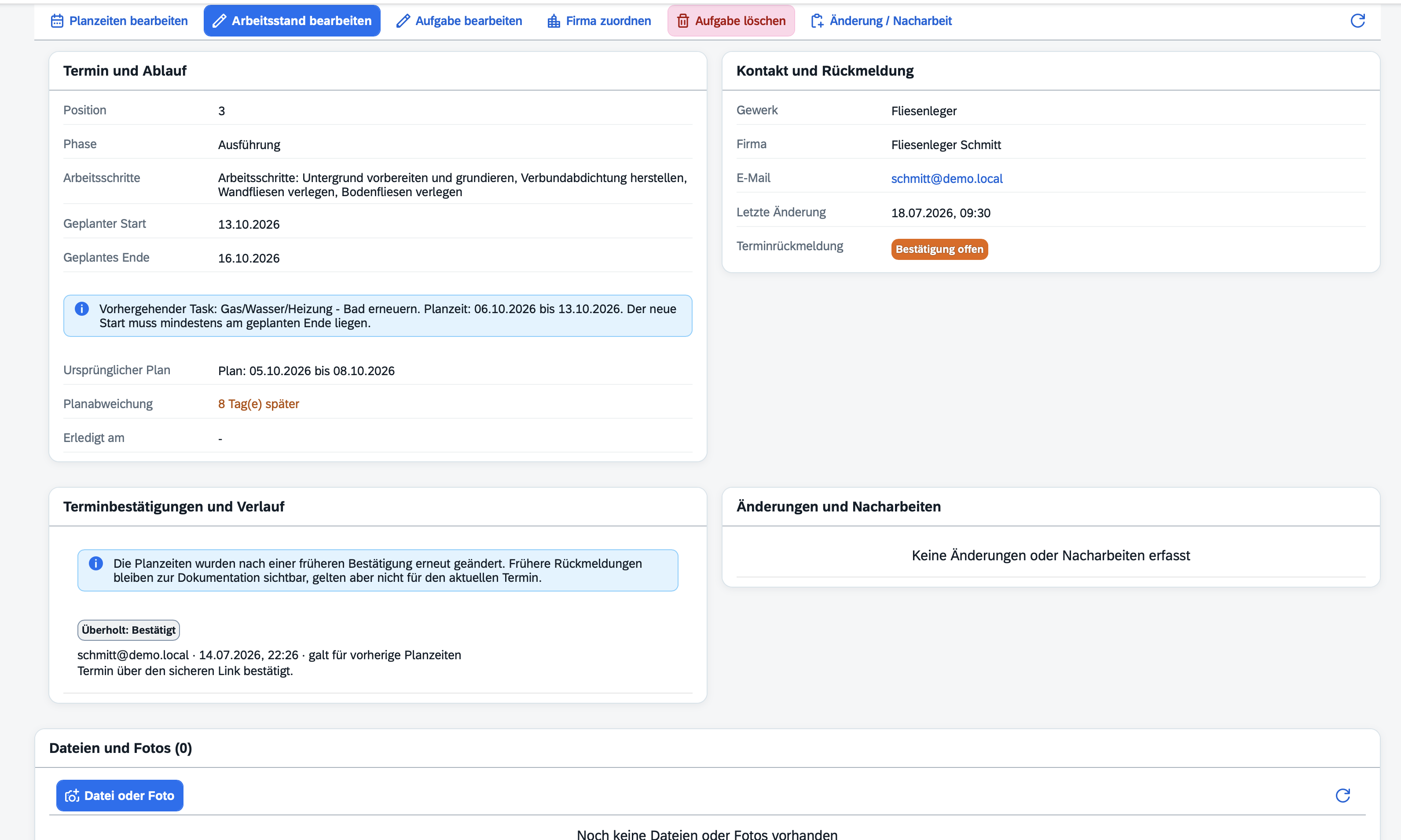Image resolution: width=1401 pixels, height=840 pixels.
Task: Open Änderung / Nacharbeit
Action: [881, 21]
